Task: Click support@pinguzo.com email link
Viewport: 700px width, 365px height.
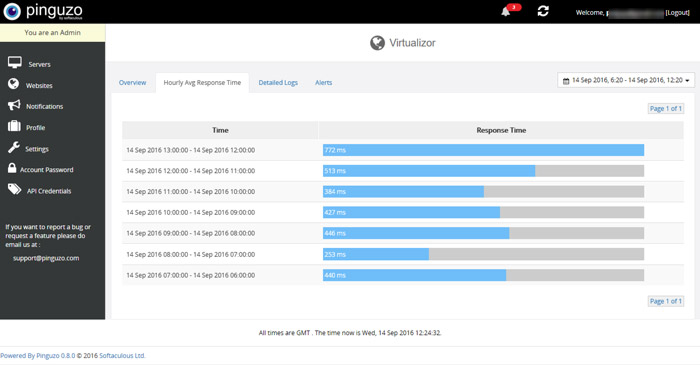Action: 46,258
